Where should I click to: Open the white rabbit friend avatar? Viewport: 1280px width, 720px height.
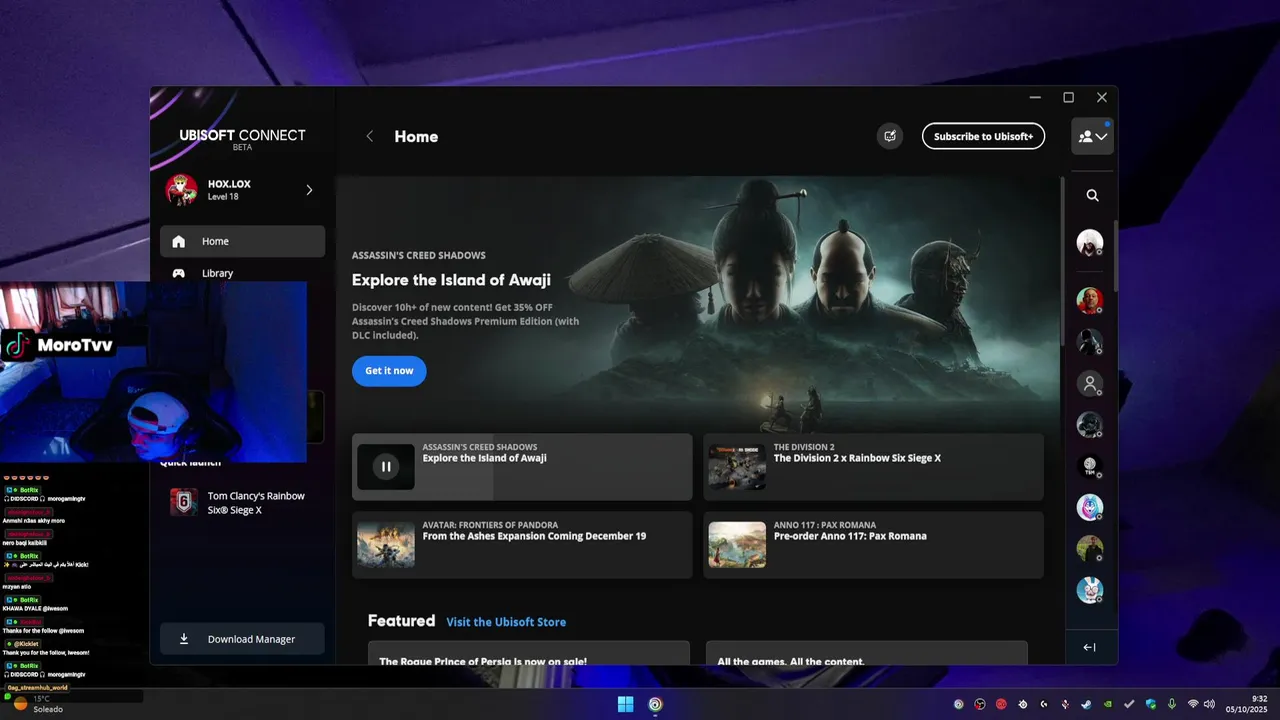coord(1089,590)
